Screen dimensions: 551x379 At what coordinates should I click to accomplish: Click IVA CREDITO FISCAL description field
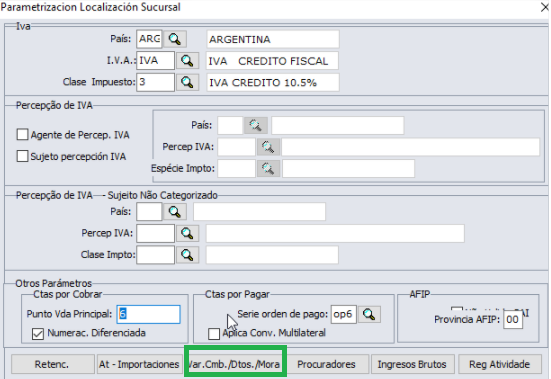273,61
